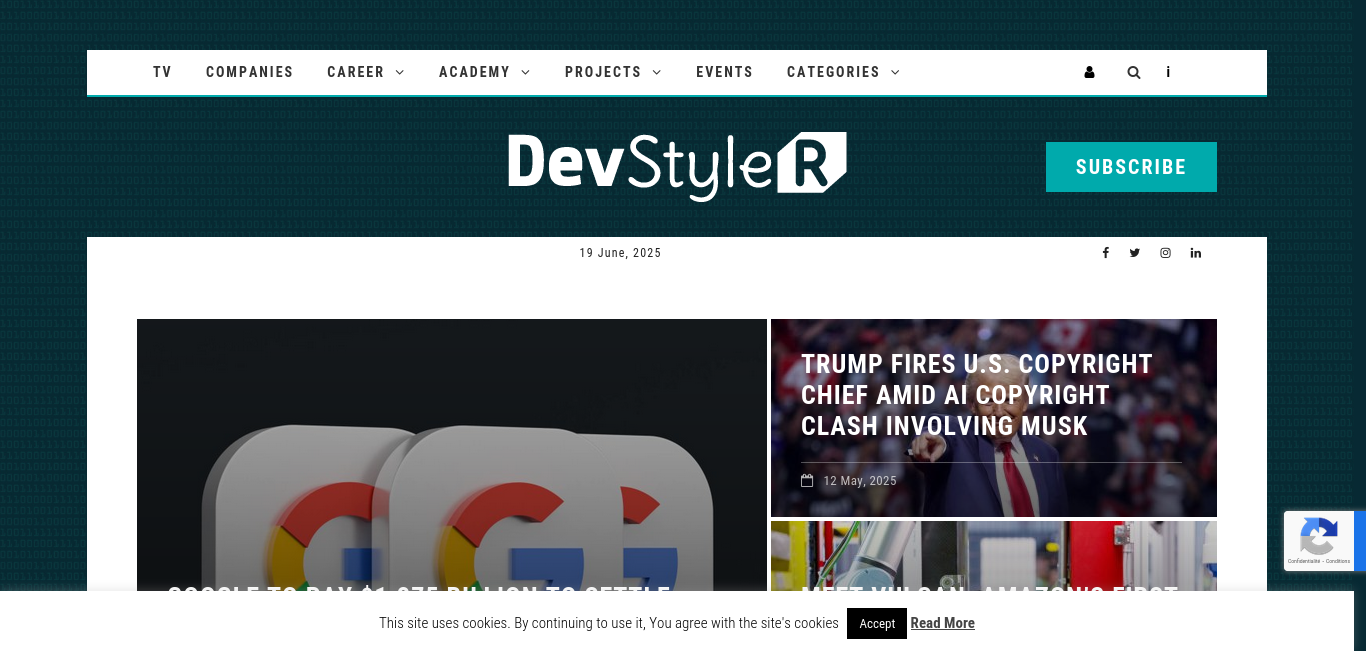The image size is (1366, 651).
Task: Click the search magnifier icon
Action: (x=1133, y=72)
